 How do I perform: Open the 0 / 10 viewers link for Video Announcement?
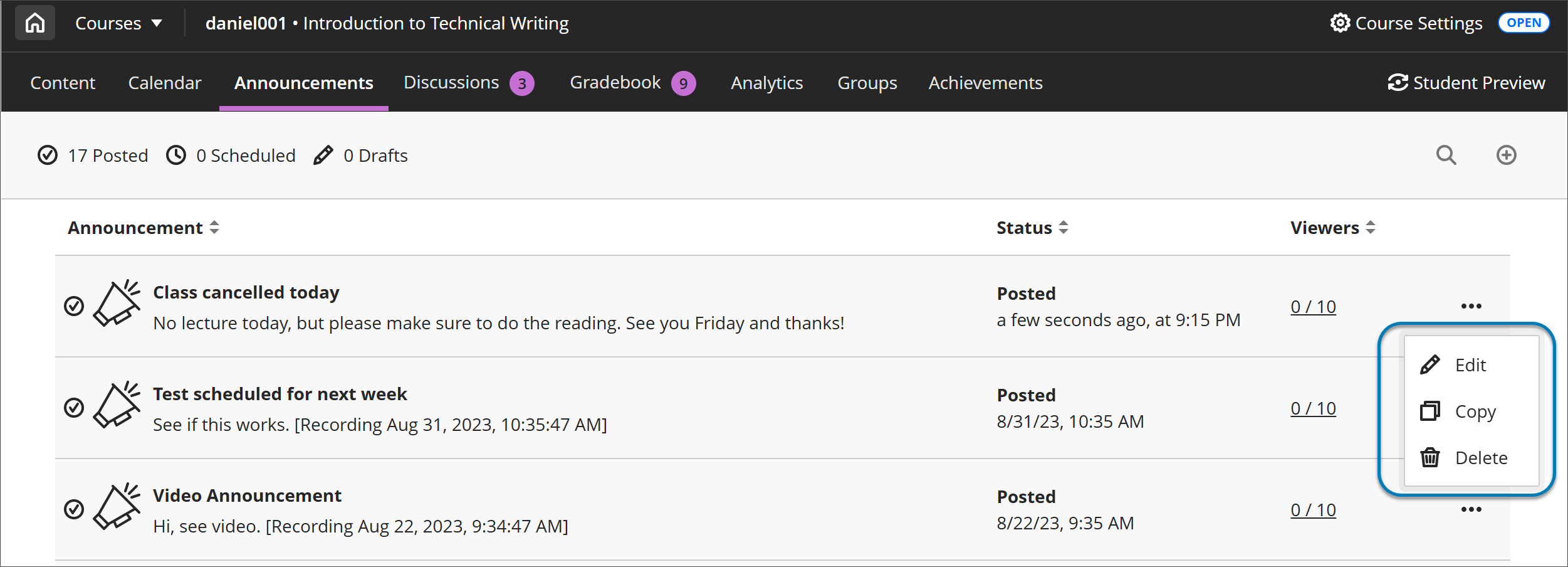coord(1312,509)
